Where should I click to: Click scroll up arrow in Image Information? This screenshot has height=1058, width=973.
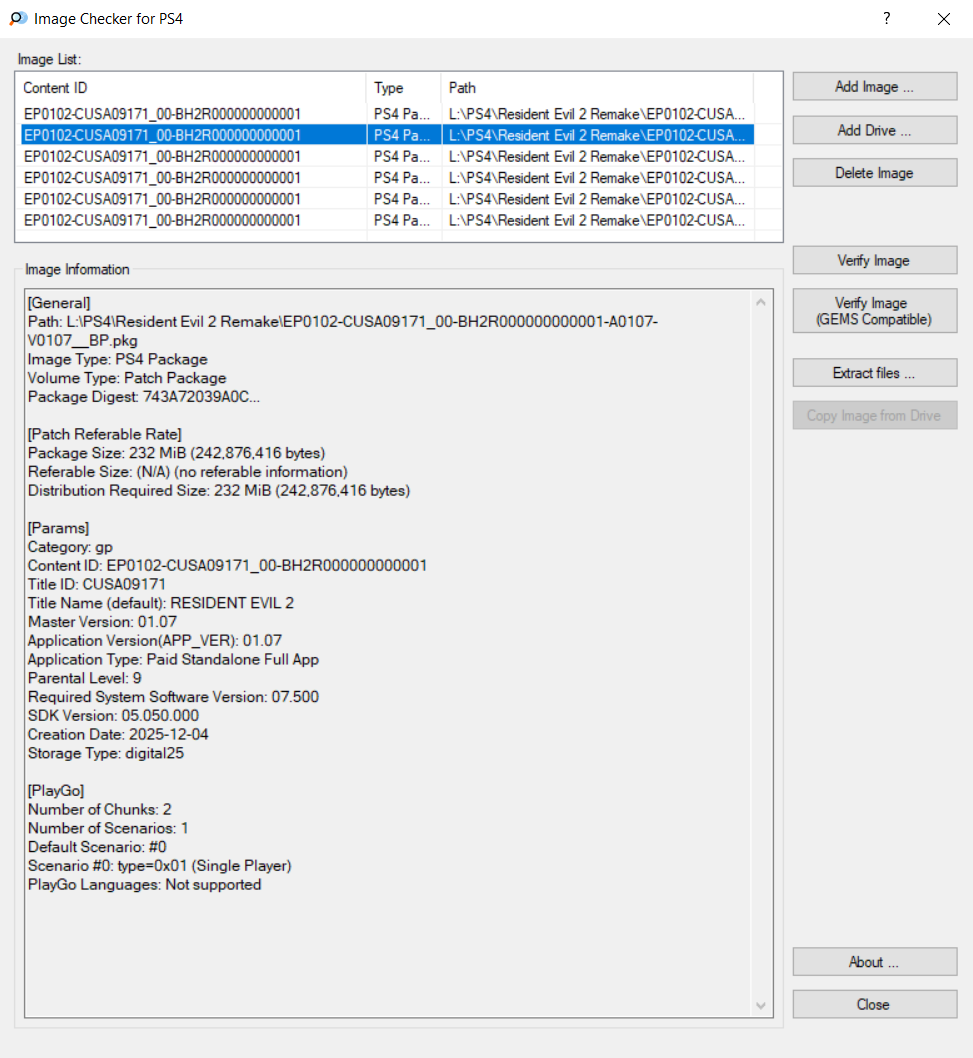[x=762, y=302]
